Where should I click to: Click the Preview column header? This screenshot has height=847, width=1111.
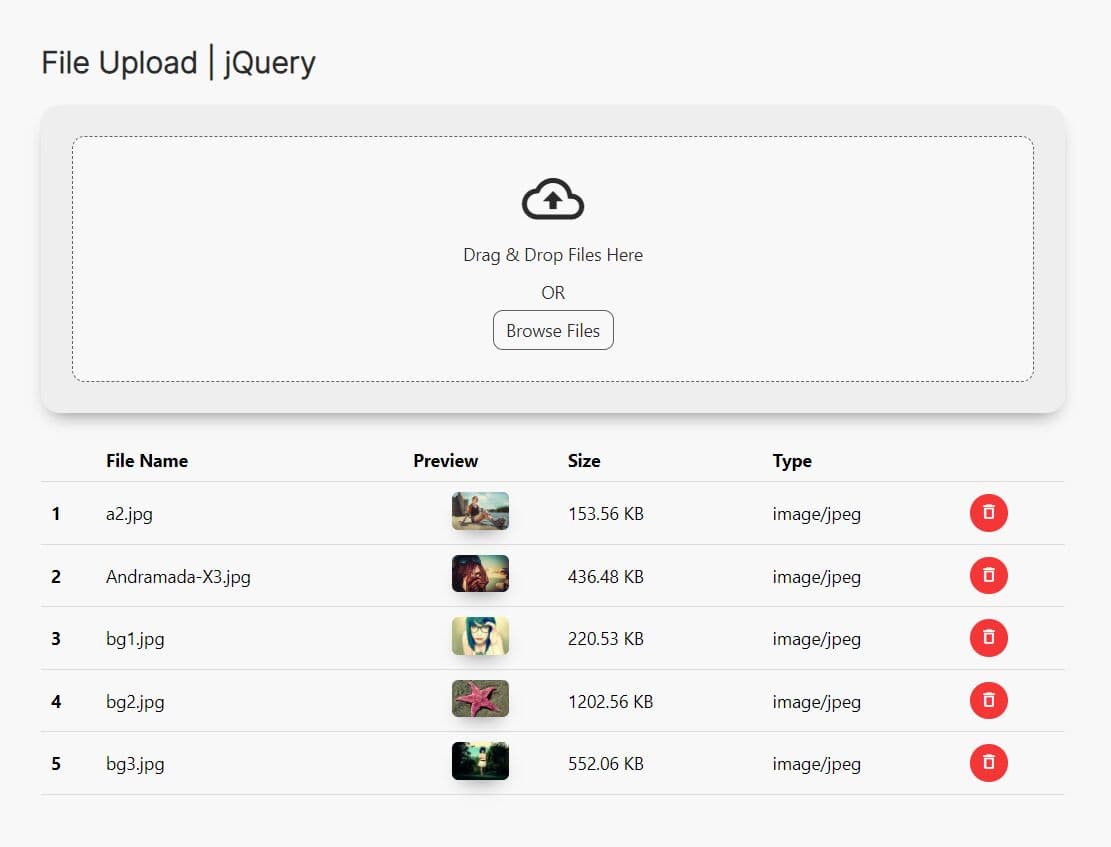pos(446,461)
